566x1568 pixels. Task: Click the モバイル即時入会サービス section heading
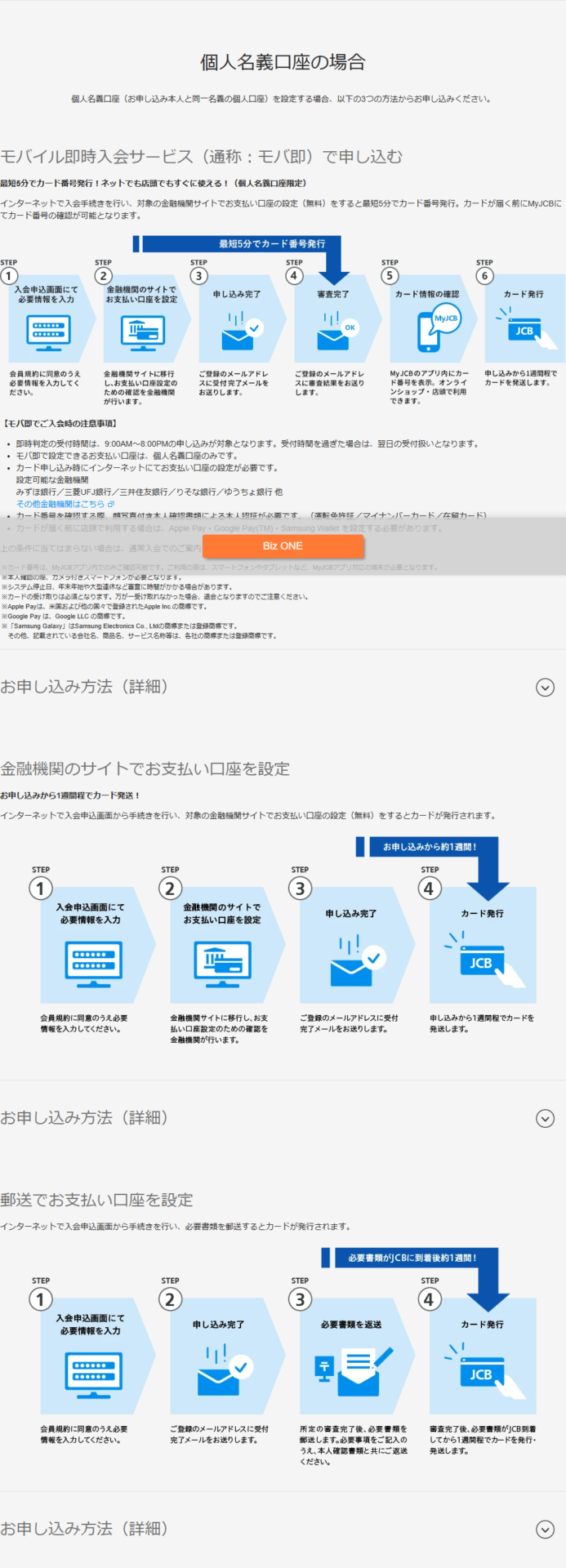pyautogui.click(x=201, y=157)
